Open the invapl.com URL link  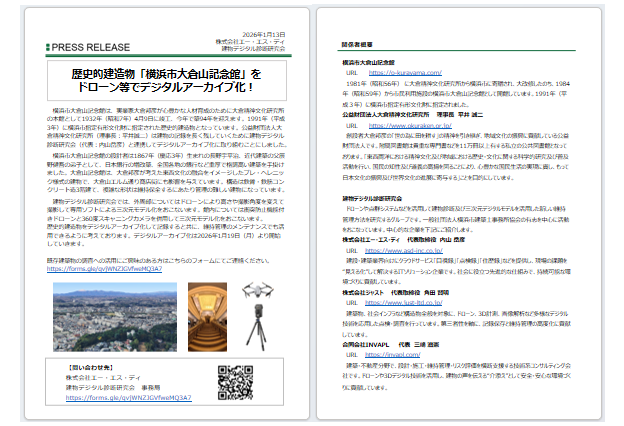(392, 381)
